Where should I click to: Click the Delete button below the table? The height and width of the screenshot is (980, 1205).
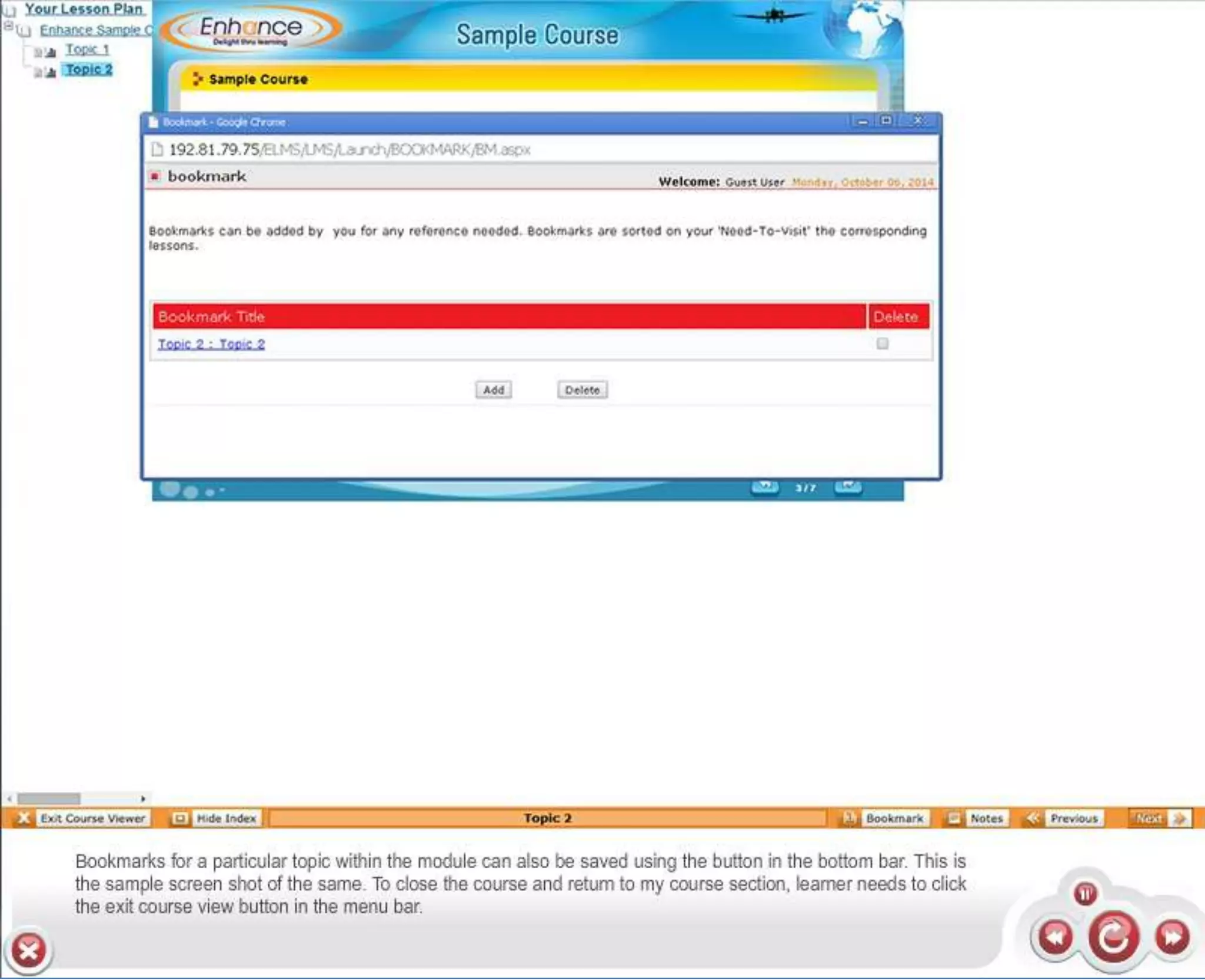[582, 390]
